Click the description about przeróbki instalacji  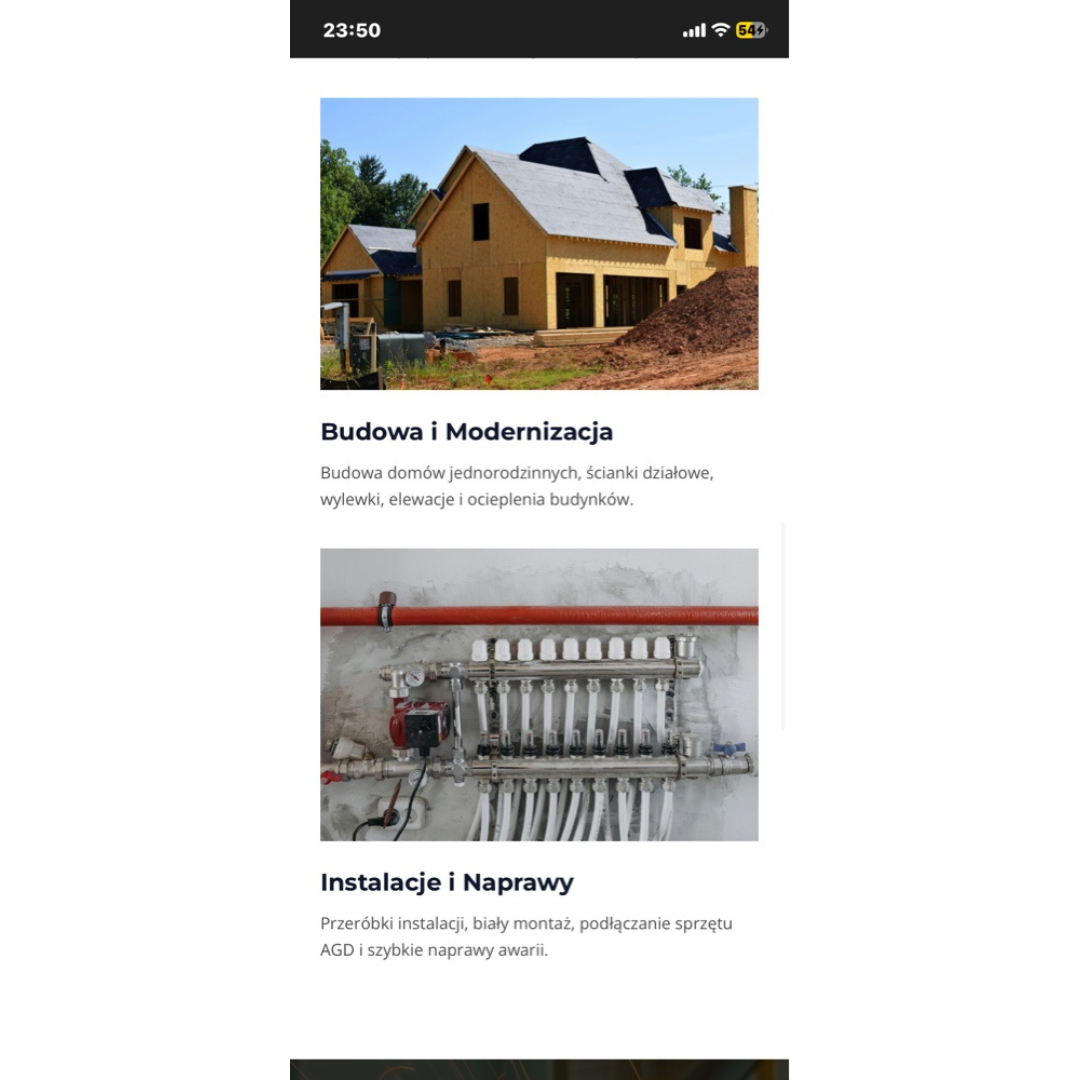click(x=526, y=936)
